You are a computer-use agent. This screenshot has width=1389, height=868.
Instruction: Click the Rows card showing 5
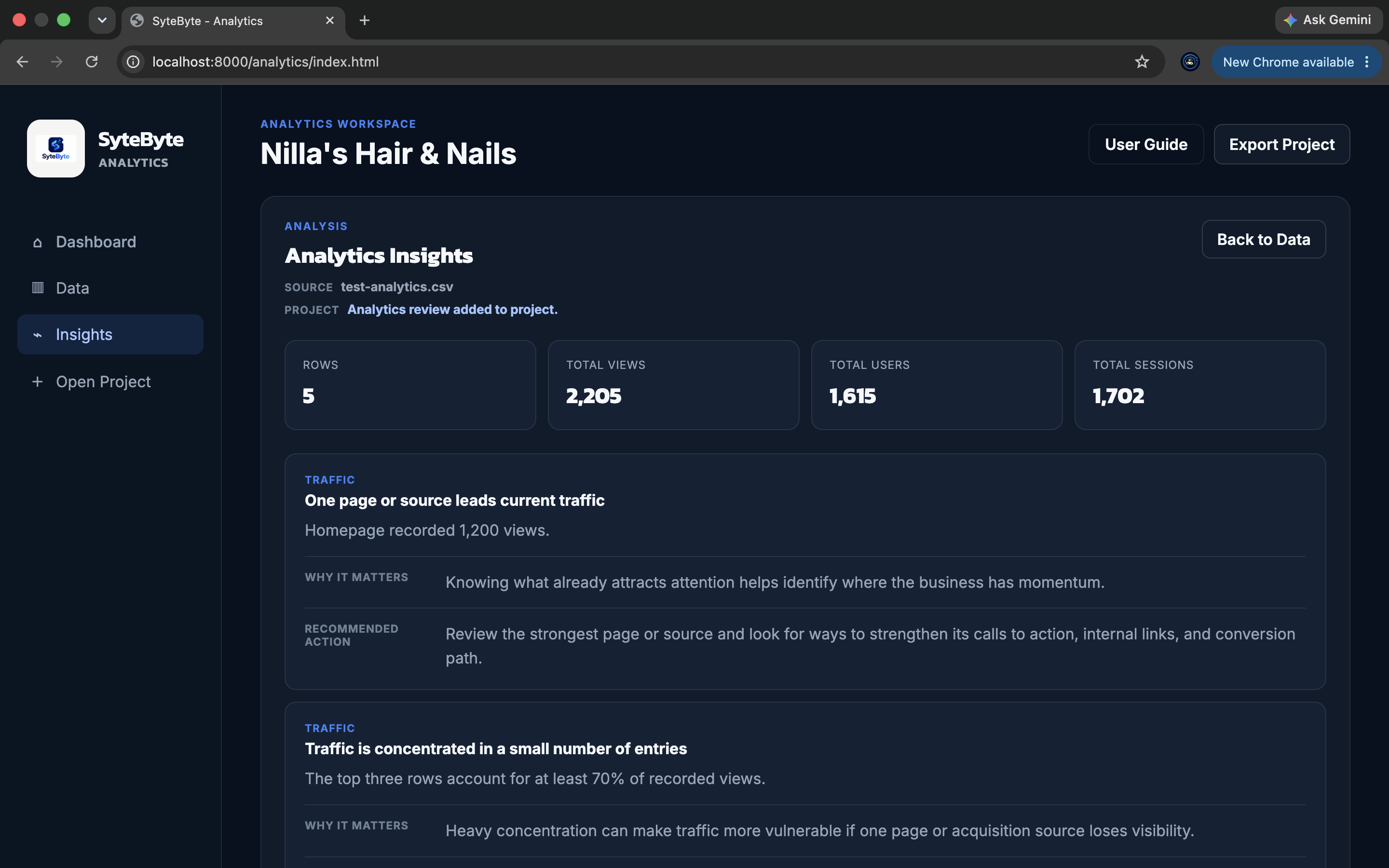410,385
